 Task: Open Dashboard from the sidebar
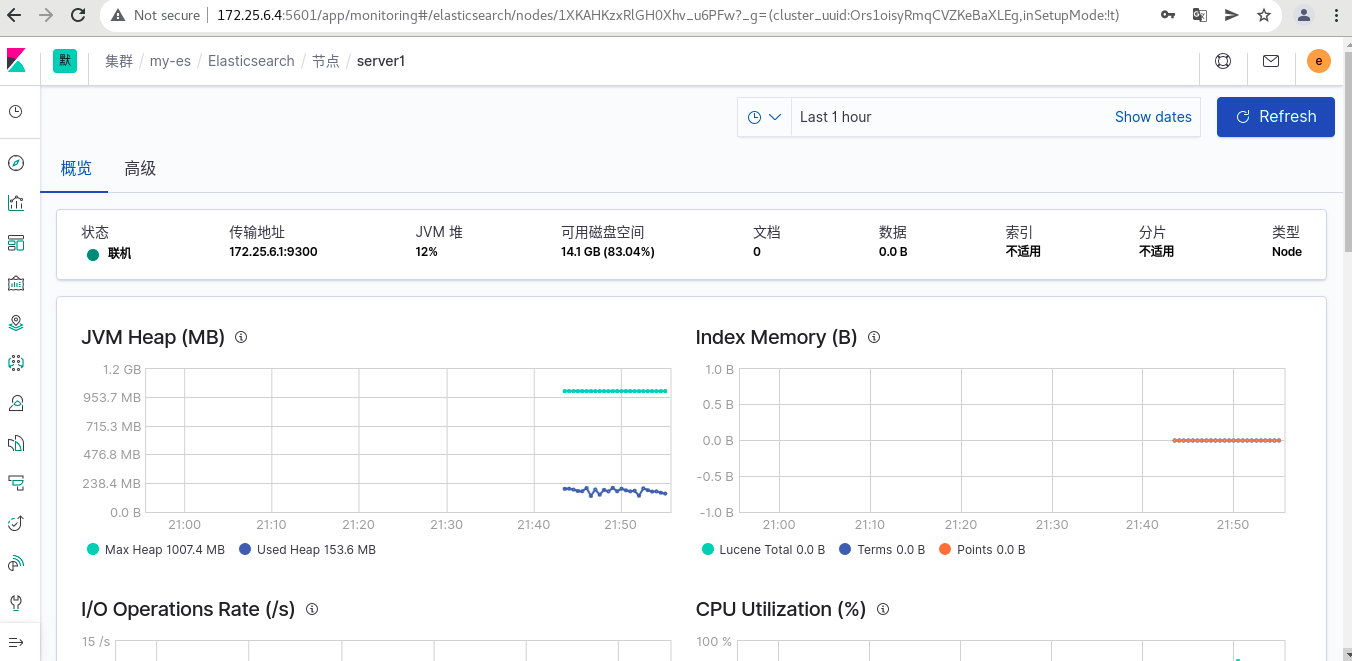15,243
